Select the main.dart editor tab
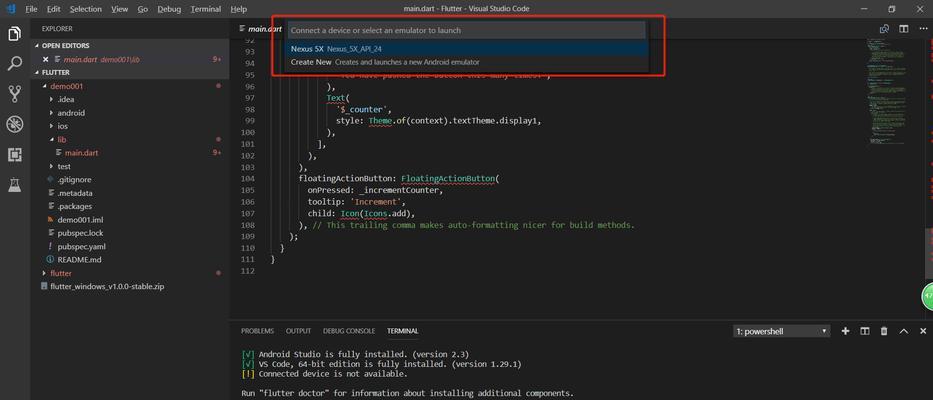 pos(260,29)
